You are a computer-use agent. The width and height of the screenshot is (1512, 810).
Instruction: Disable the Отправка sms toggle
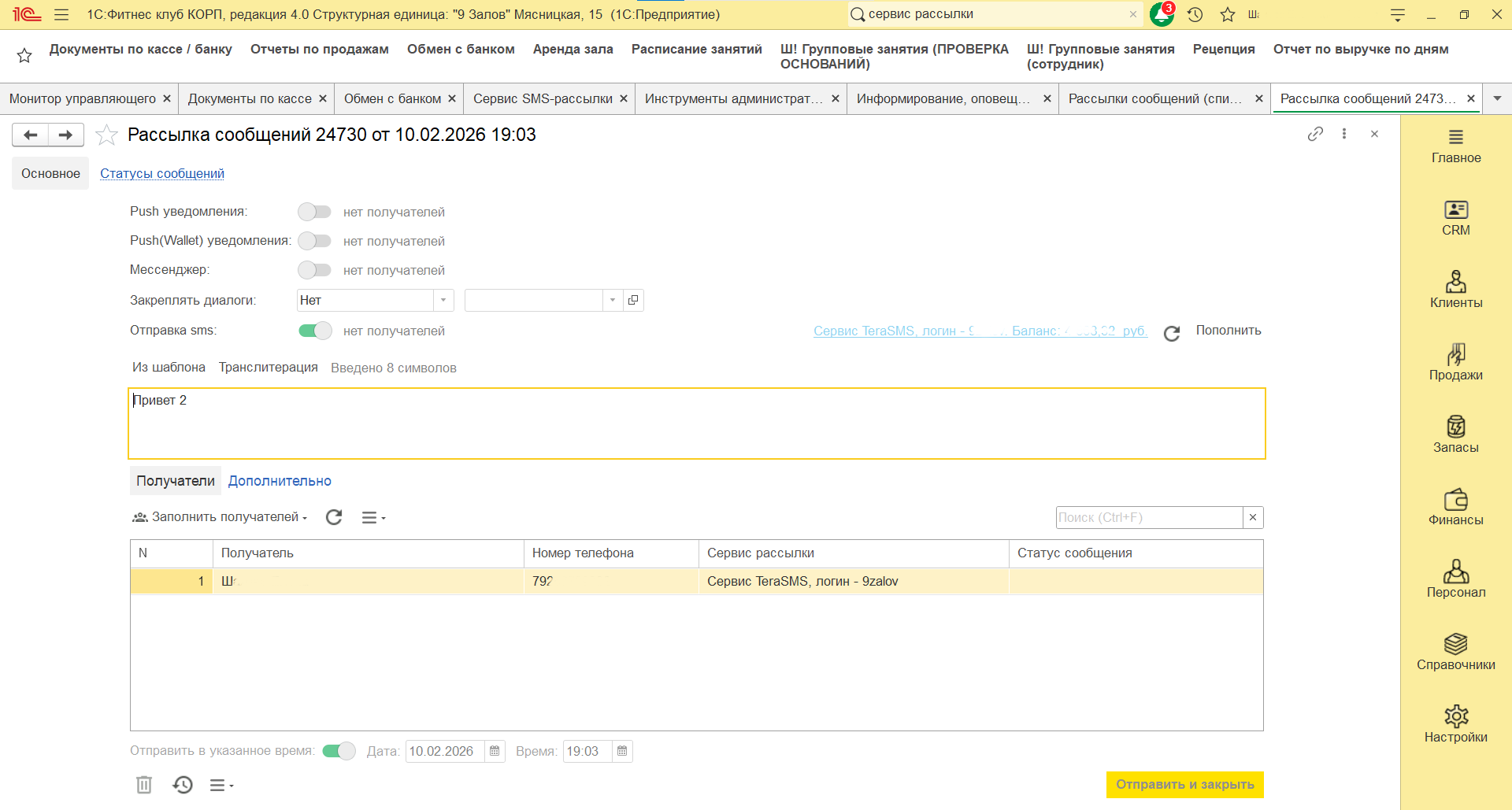tap(315, 331)
